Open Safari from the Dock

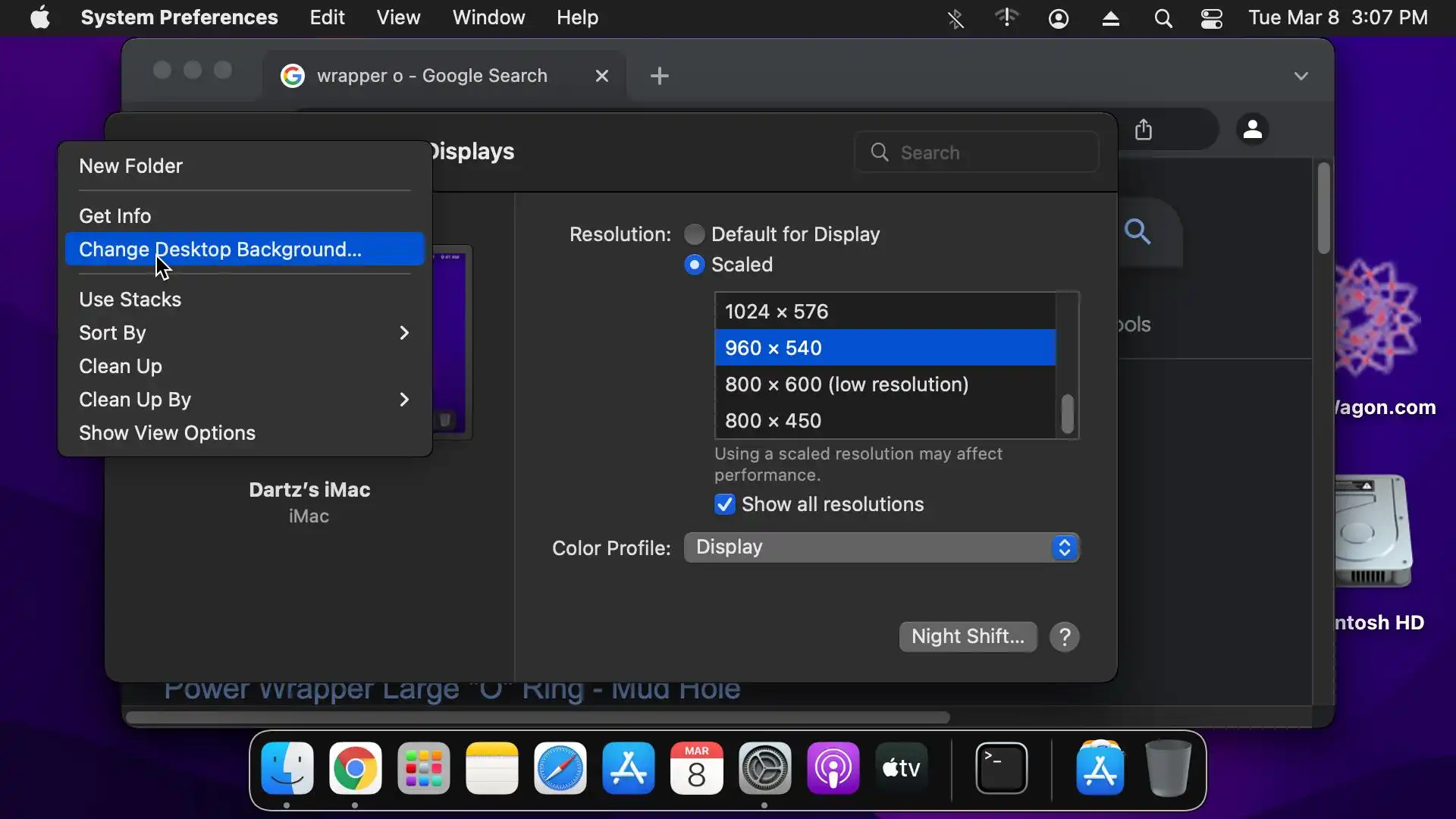click(x=560, y=768)
